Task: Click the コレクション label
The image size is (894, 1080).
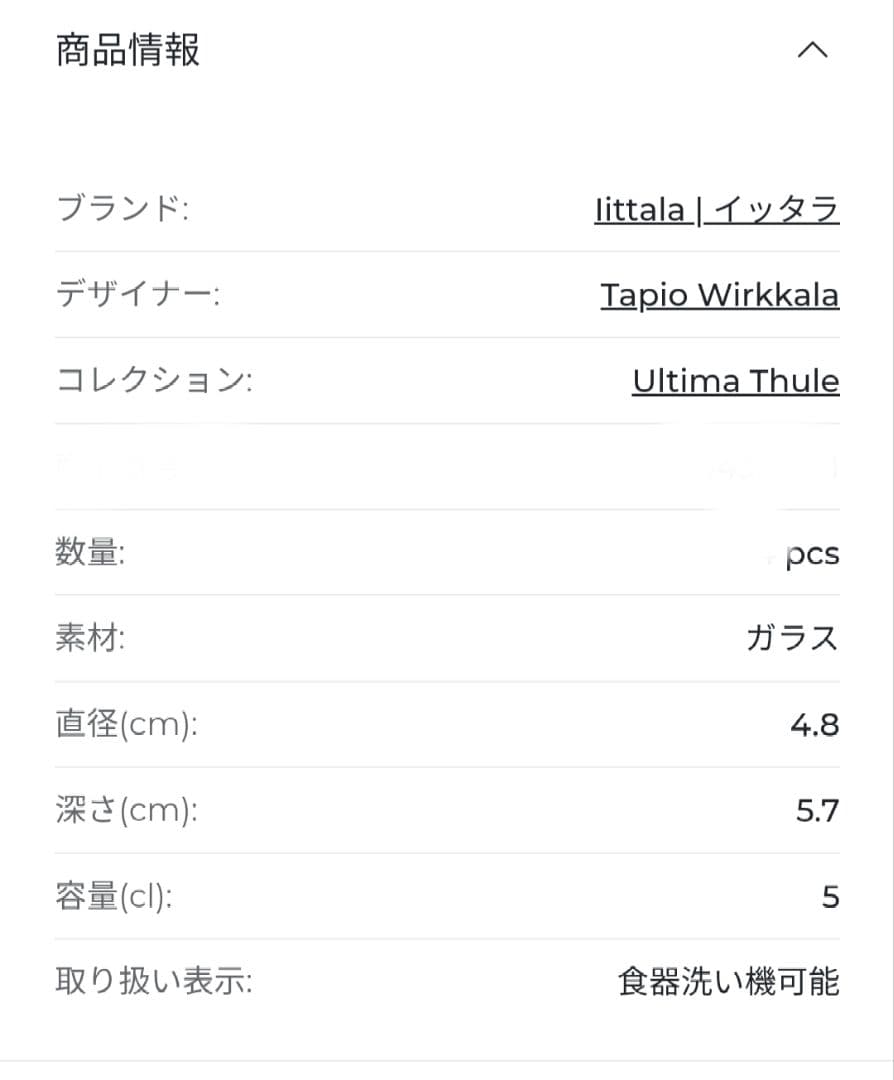Action: click(x=154, y=381)
